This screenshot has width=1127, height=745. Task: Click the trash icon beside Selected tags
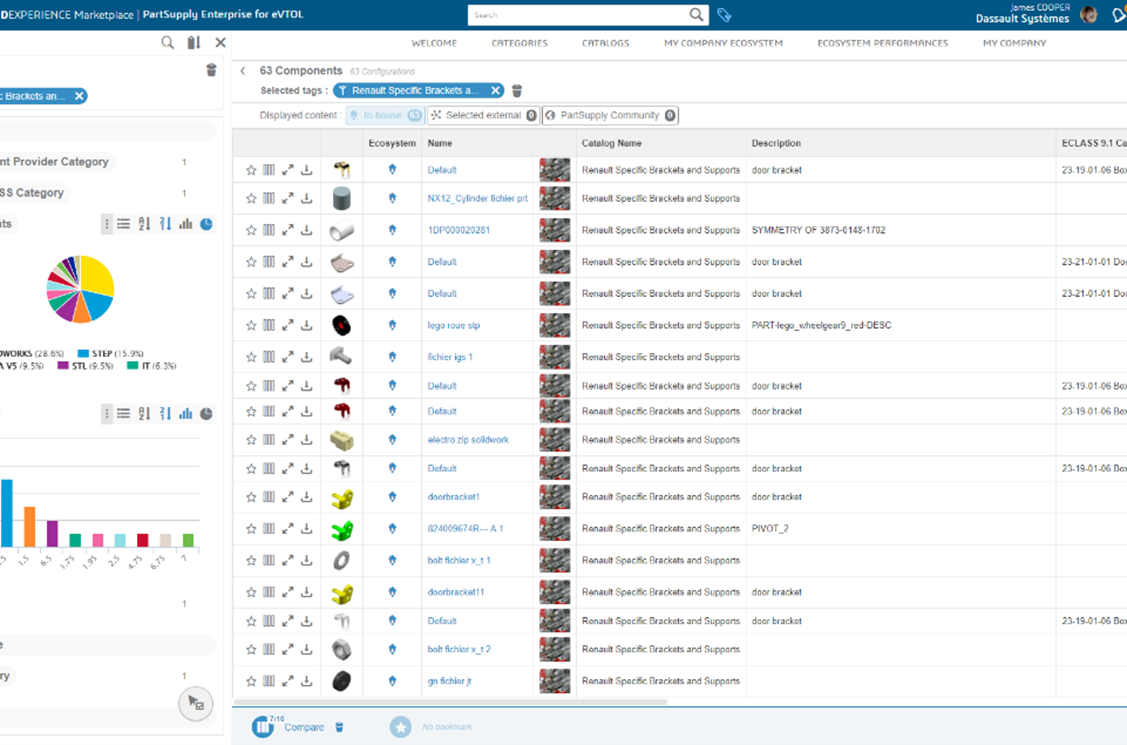coord(517,91)
